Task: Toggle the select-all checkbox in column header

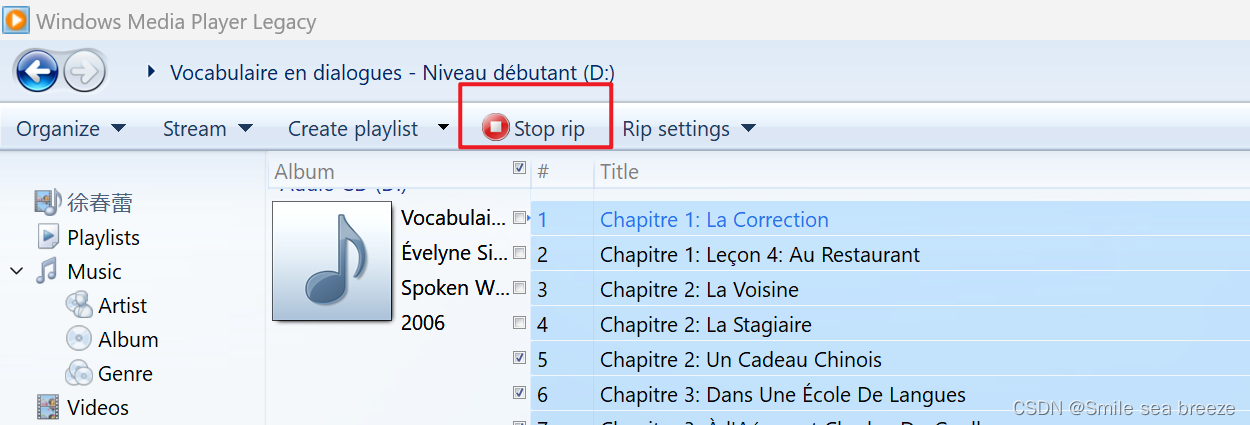Action: pos(519,168)
